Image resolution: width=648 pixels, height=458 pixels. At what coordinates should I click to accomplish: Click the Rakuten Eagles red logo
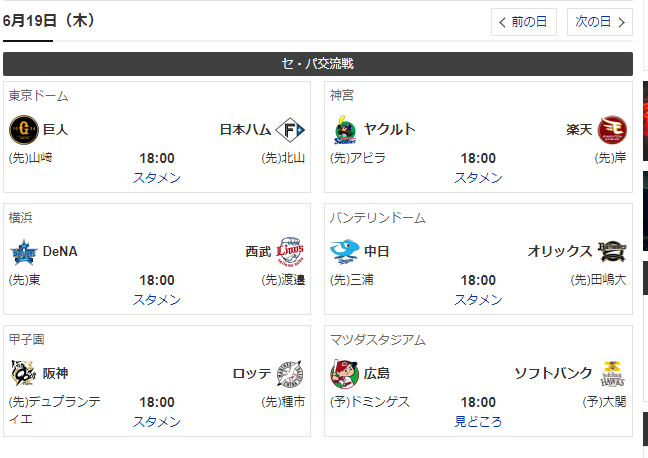click(x=612, y=130)
